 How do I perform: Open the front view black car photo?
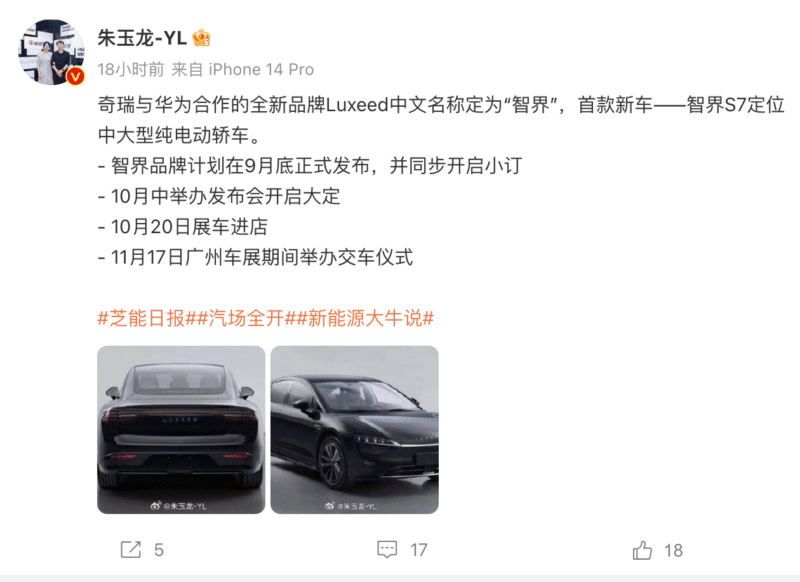(355, 429)
